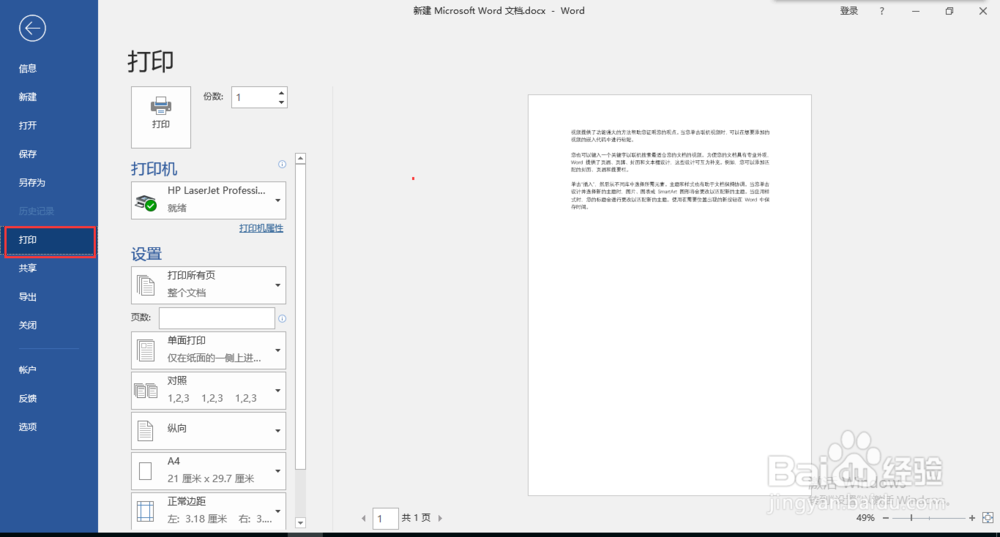This screenshot has height=537, width=1000.
Task: Click the printer status icon with green check
Action: click(146, 203)
